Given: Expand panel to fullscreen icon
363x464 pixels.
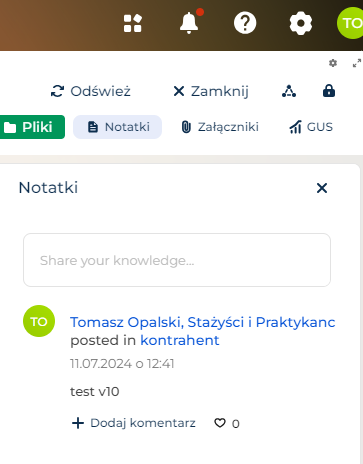Looking at the screenshot, I should [x=357, y=63].
